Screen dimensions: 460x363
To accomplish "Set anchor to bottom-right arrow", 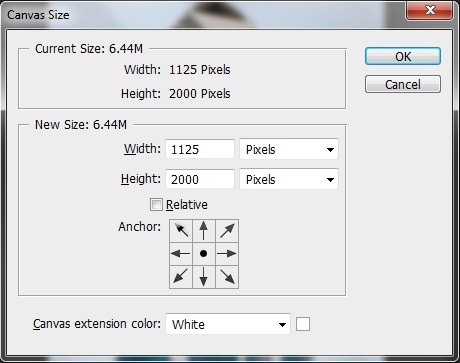I will (227, 277).
